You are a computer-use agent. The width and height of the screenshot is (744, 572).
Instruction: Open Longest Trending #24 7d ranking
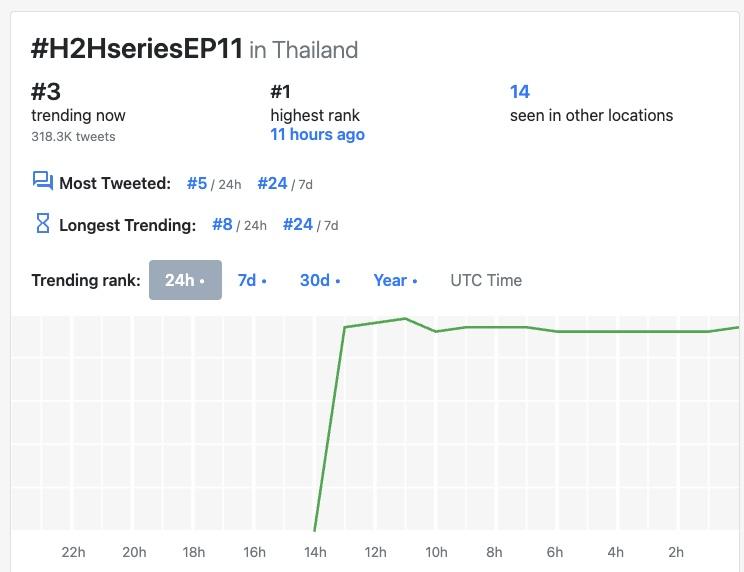click(x=298, y=225)
